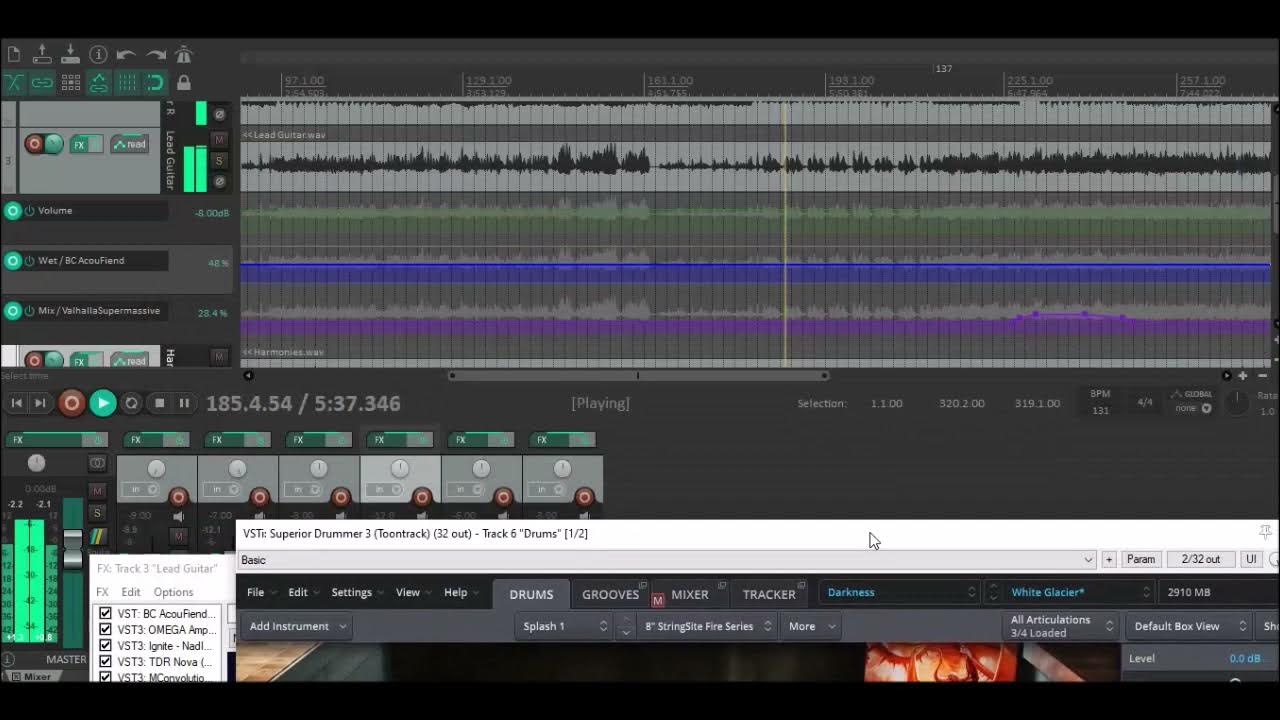Toggle the lock padlock icon
This screenshot has height=720, width=1280.
coord(183,82)
